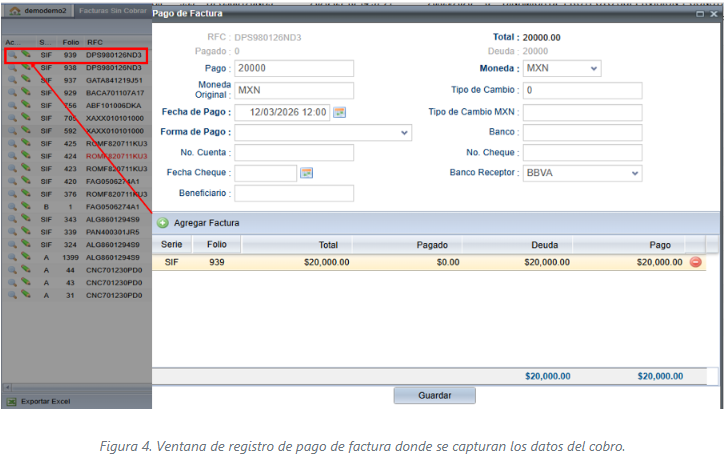Image resolution: width=728 pixels, height=455 pixels.
Task: Click the green payment icon for folio 938
Action: tap(25, 67)
